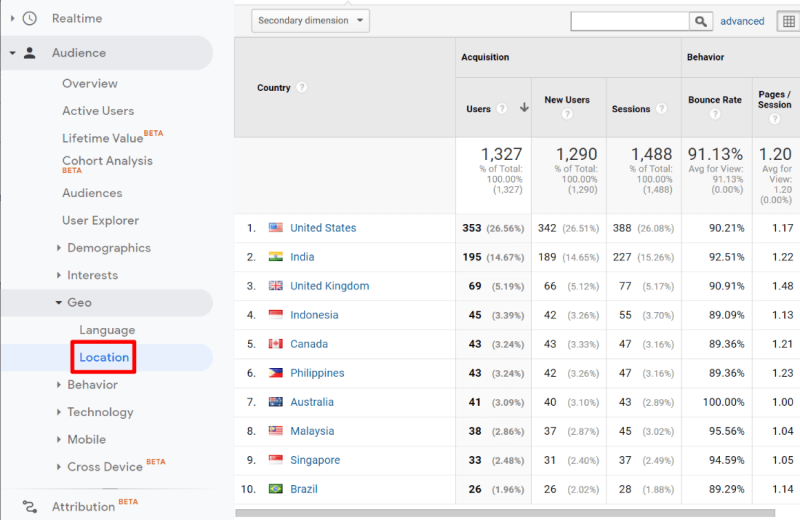Viewport: 800px width, 520px height.
Task: Open the User Explorer report
Action: point(101,220)
